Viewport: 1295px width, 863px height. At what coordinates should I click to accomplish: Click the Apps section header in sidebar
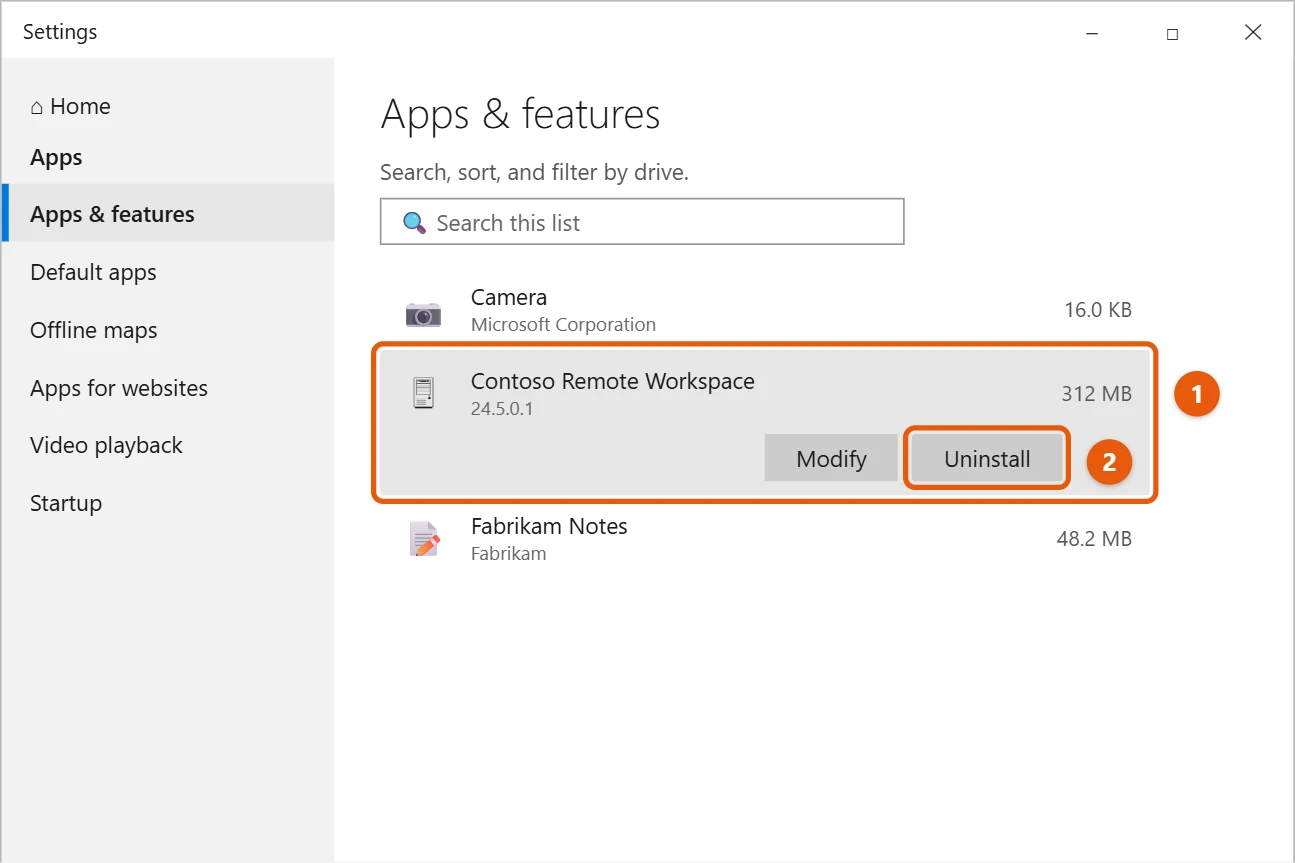click(x=56, y=158)
